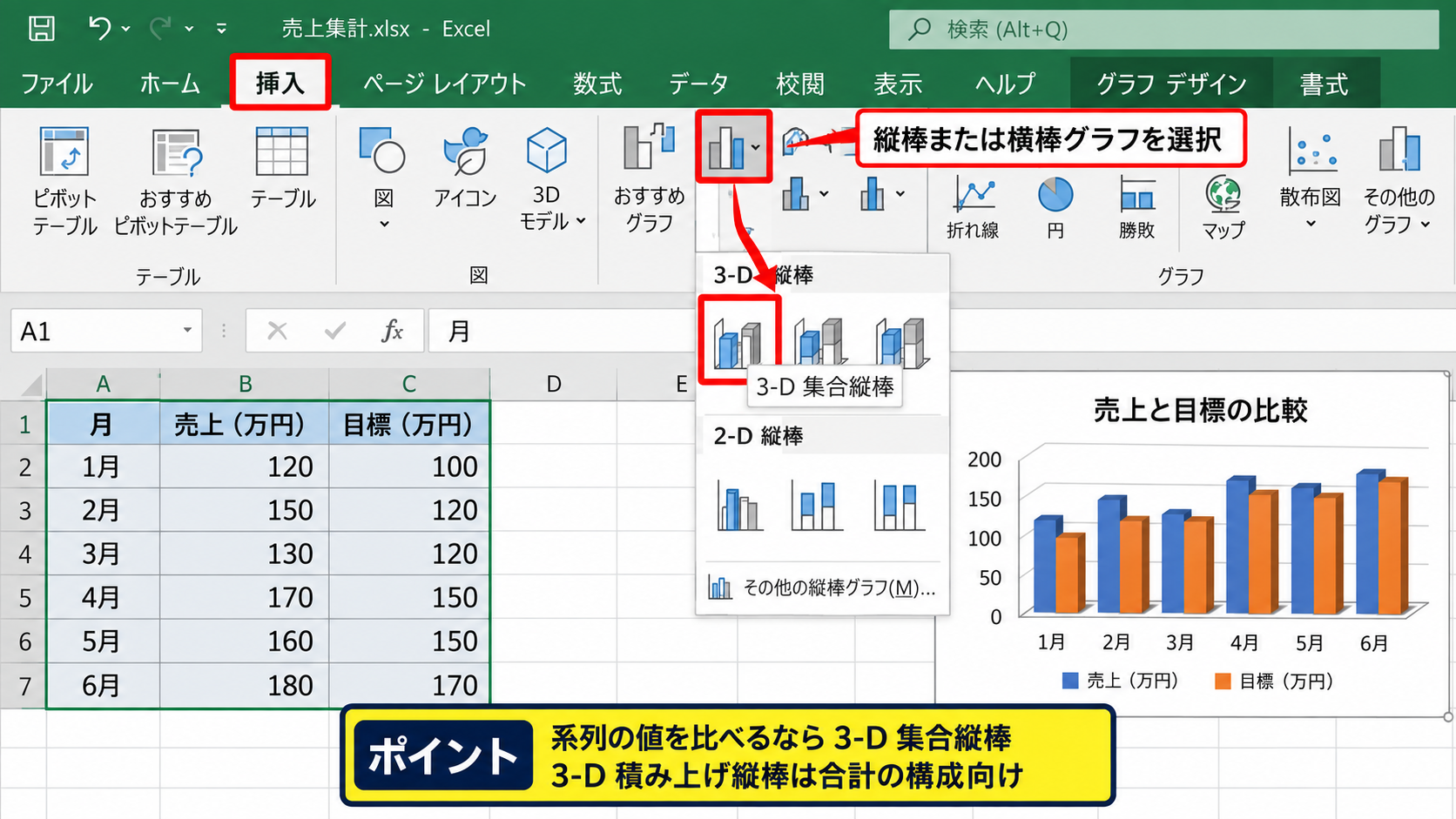Select row header 4
The width and height of the screenshot is (1456, 819).
(24, 554)
